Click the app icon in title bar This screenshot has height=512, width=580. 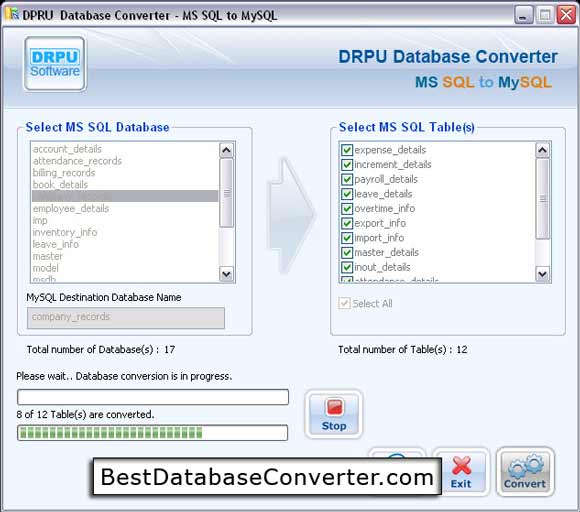coord(12,14)
